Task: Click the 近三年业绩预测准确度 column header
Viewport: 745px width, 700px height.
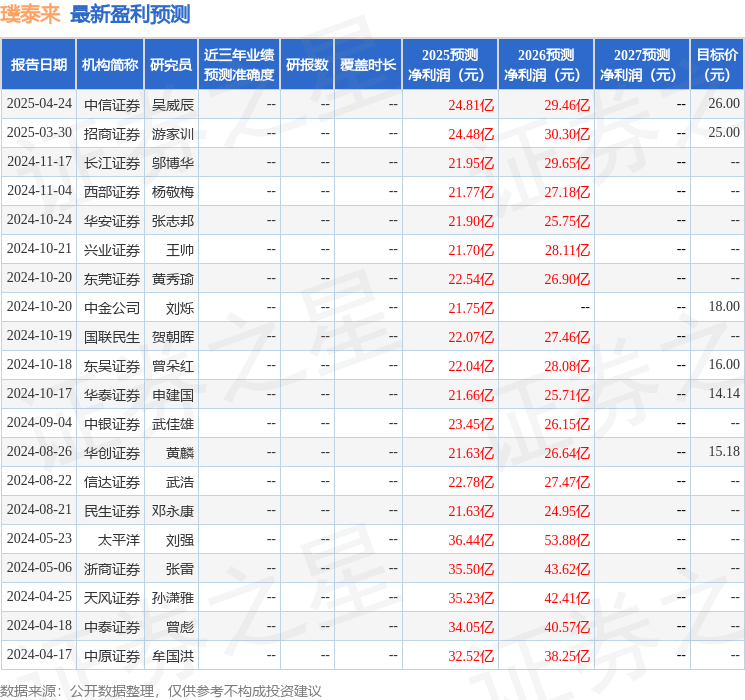Action: pyautogui.click(x=239, y=64)
